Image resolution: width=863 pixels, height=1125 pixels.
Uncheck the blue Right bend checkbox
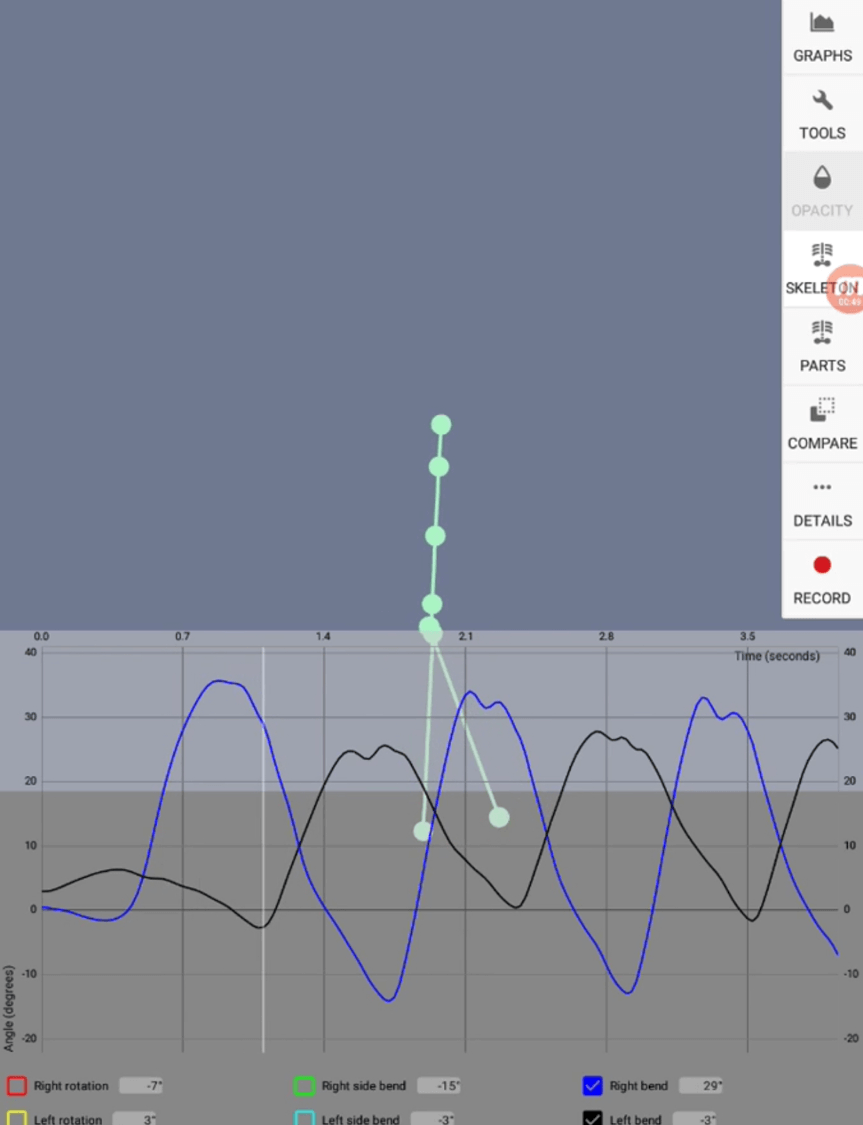click(592, 1086)
